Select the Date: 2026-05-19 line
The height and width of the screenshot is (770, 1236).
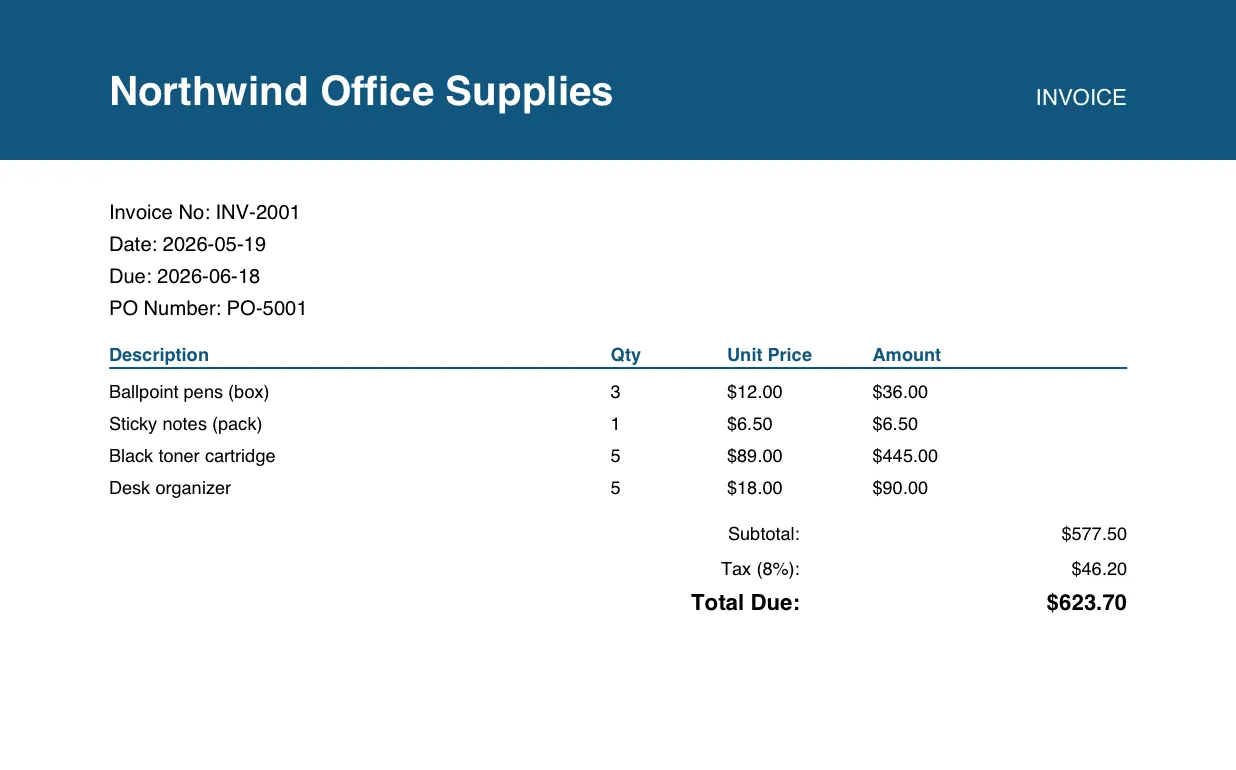187,244
